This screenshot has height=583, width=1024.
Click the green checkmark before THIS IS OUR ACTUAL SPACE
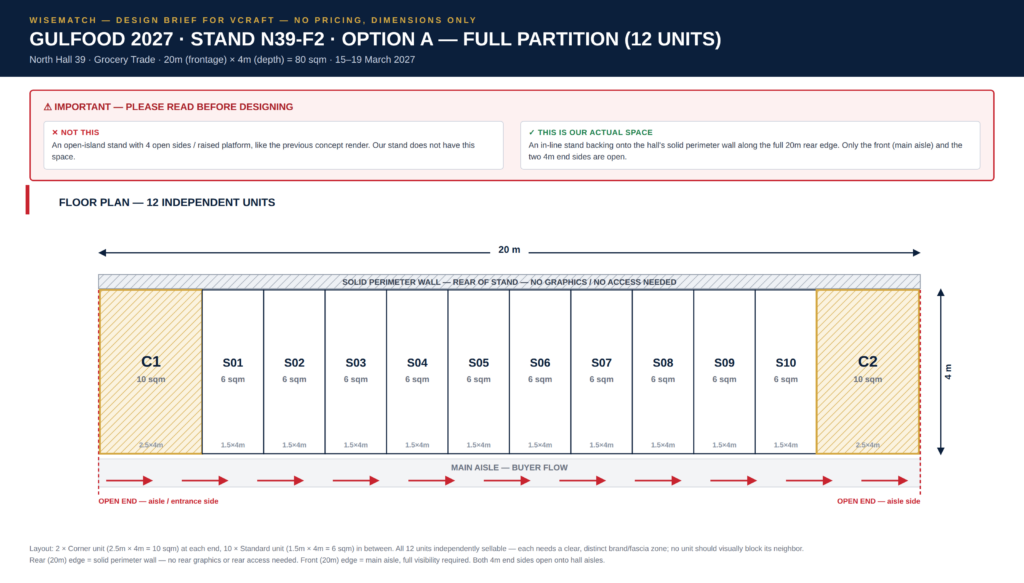pos(532,133)
